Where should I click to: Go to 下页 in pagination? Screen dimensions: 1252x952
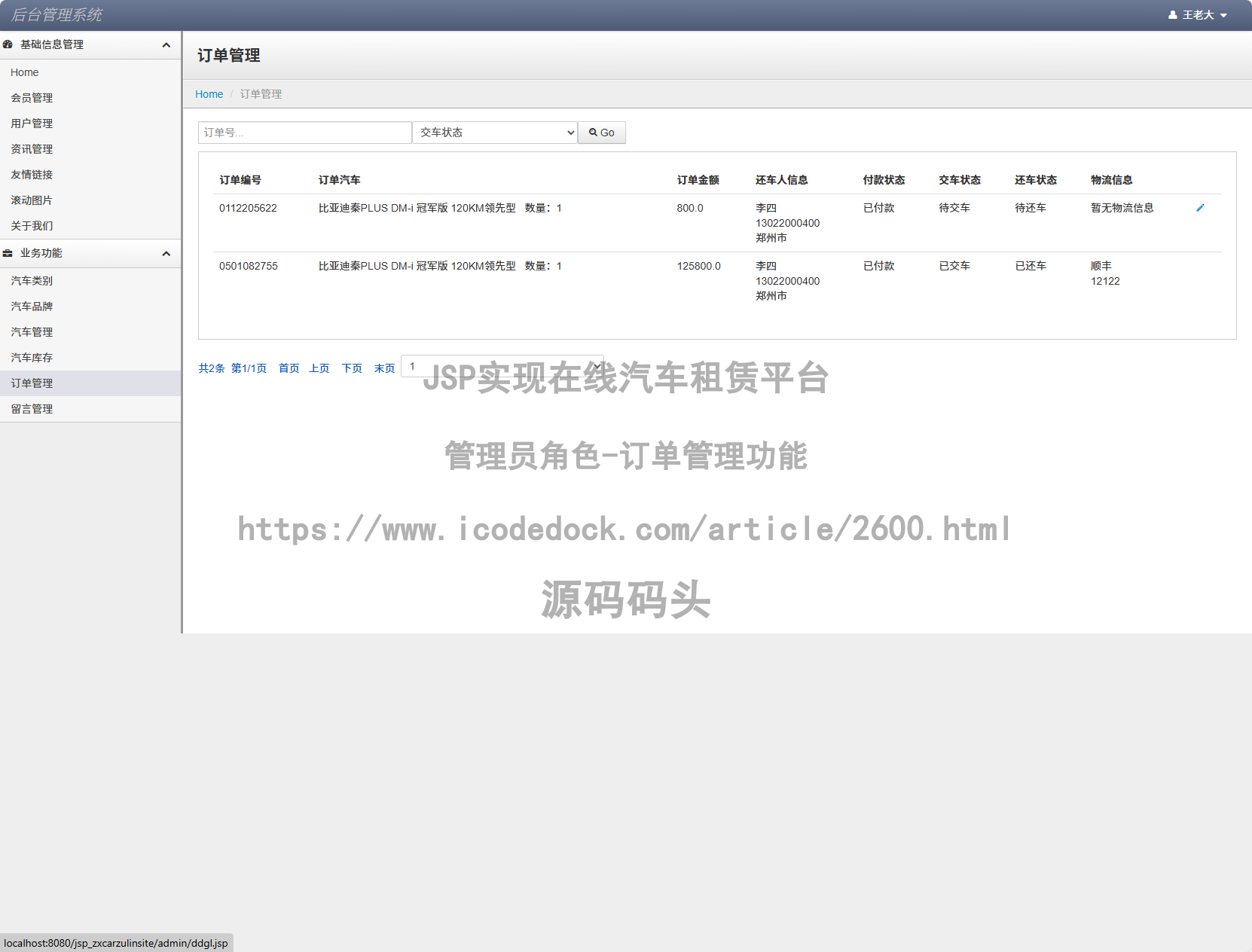click(352, 368)
